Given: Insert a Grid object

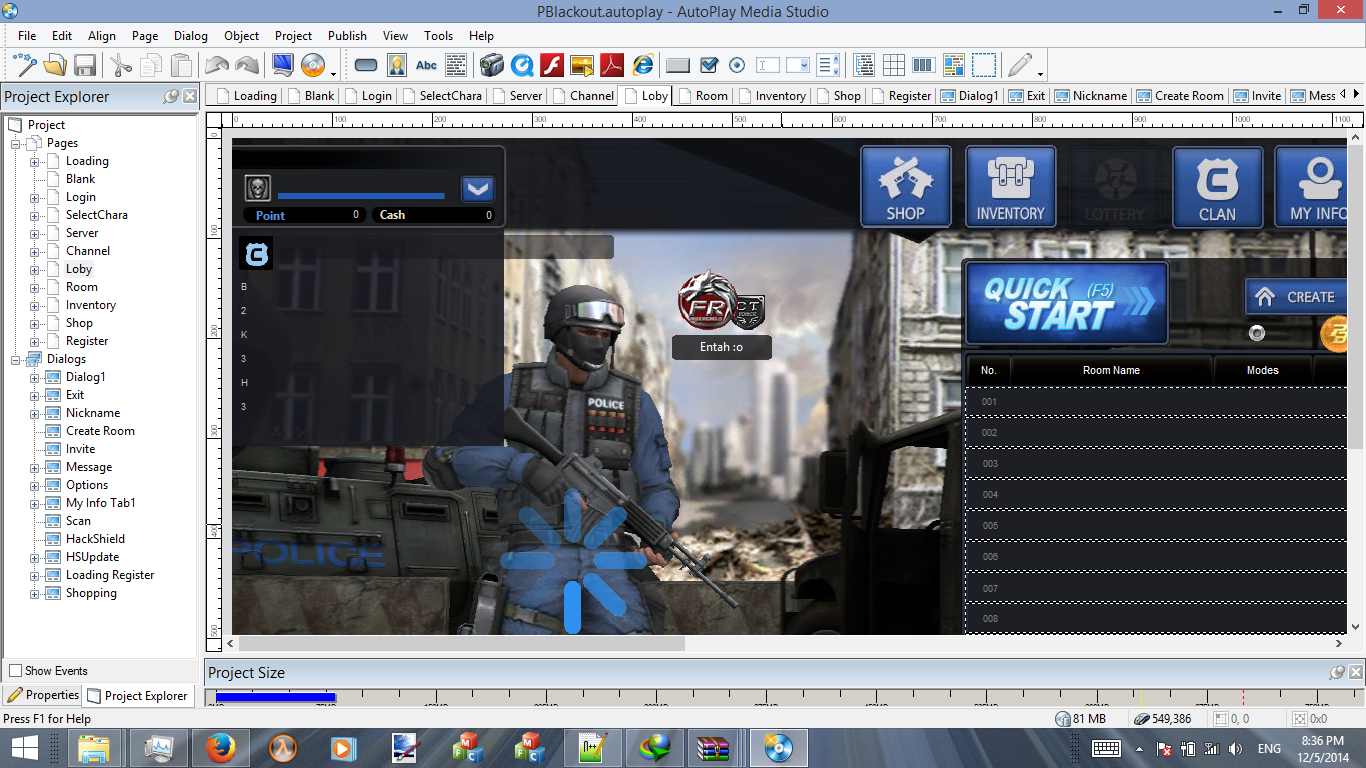Looking at the screenshot, I should (x=894, y=66).
